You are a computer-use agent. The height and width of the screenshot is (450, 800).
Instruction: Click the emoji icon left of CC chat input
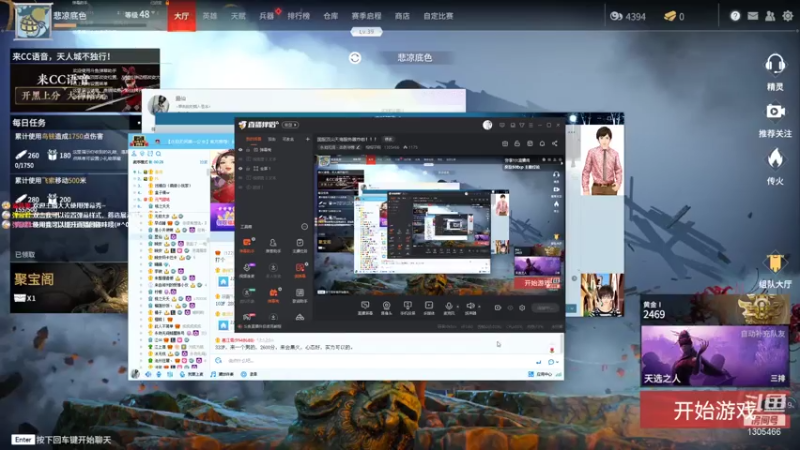218,361
